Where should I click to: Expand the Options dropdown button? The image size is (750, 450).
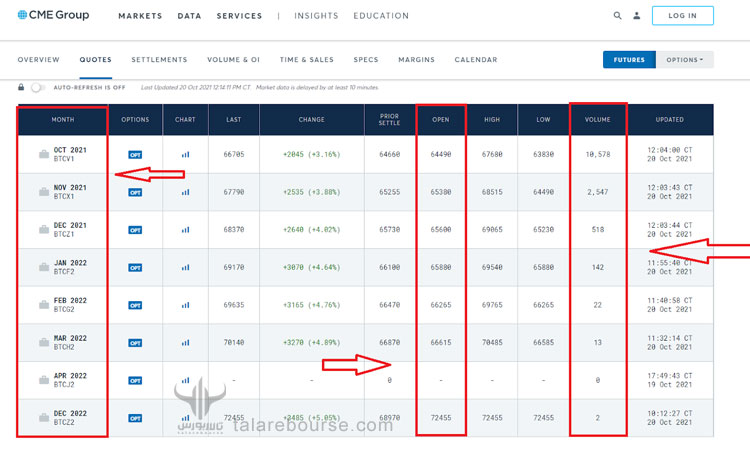(685, 60)
